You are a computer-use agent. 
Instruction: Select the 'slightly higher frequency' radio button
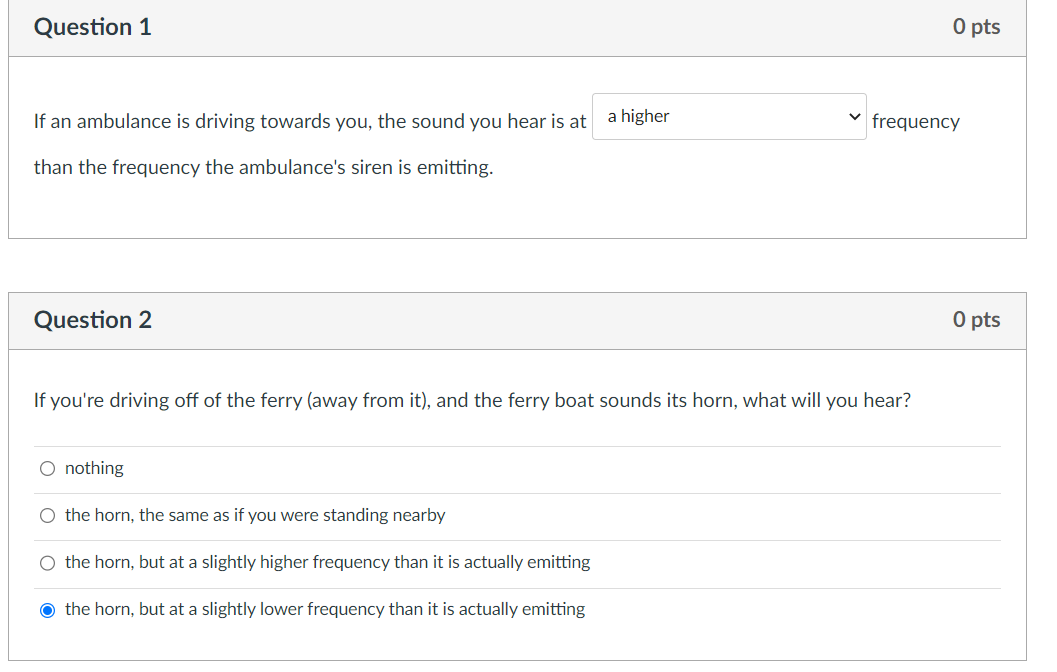click(47, 563)
